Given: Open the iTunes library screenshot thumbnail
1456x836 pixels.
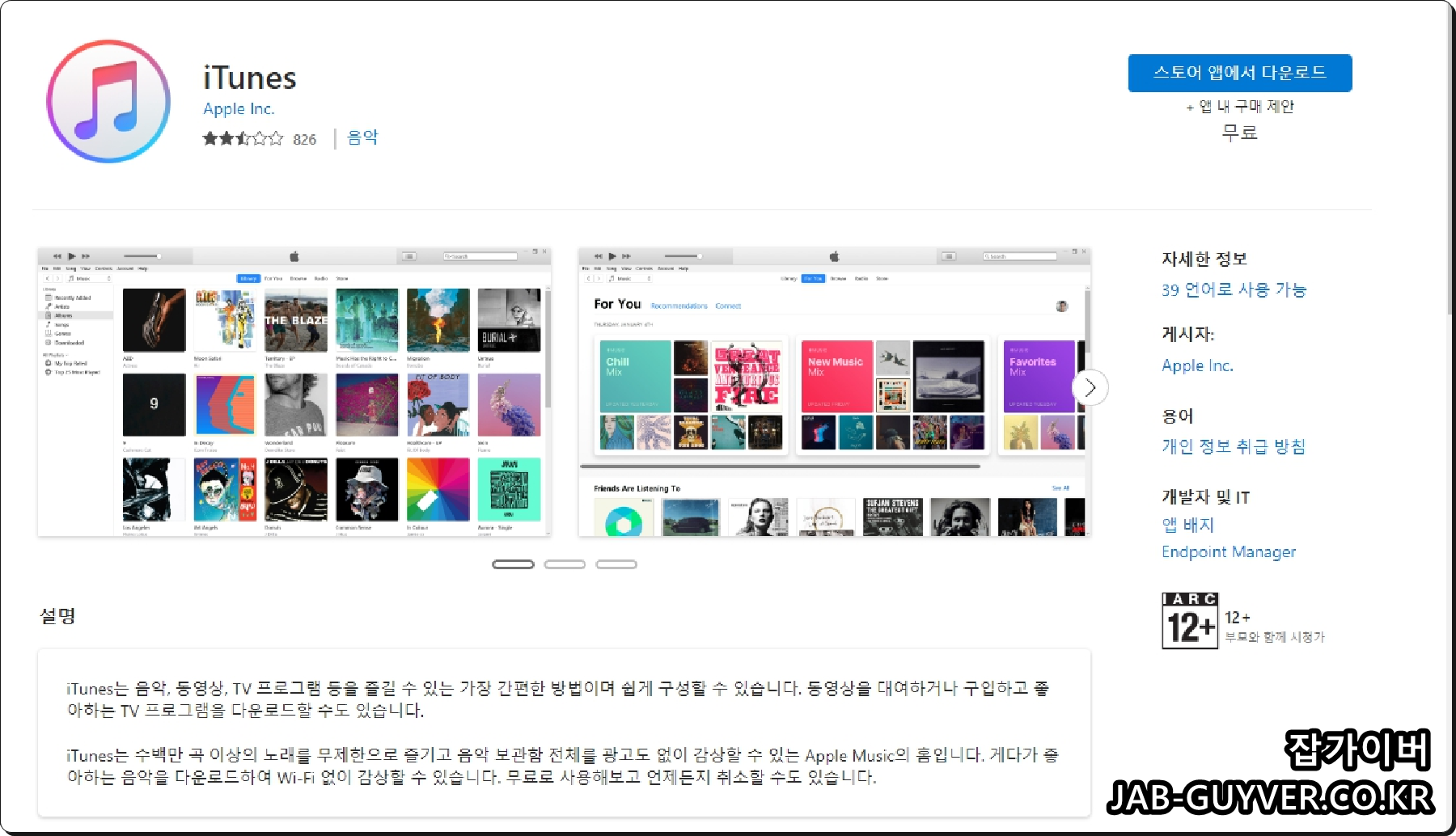Looking at the screenshot, I should point(294,392).
